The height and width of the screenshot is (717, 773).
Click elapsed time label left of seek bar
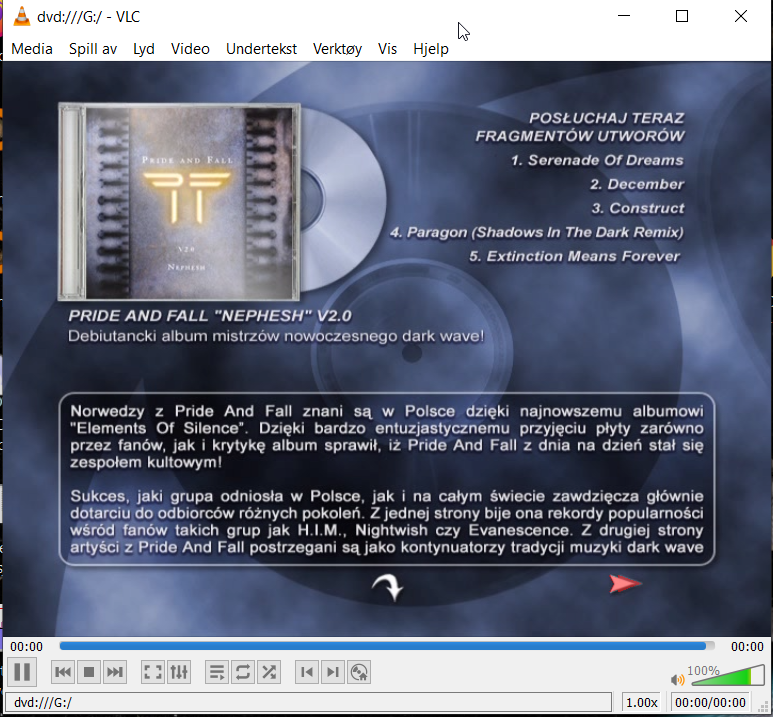coord(27,646)
